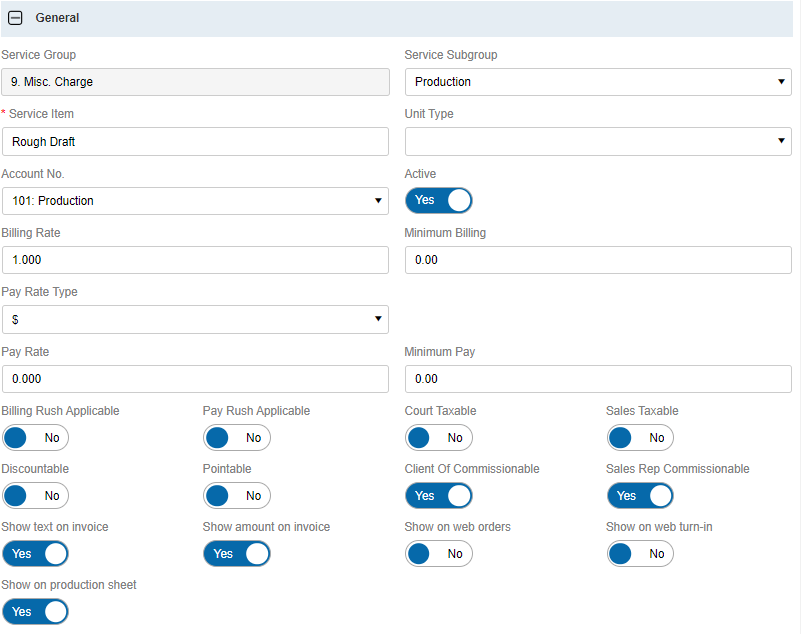Enable the Discountable toggle
The height and width of the screenshot is (634, 801).
[x=35, y=496]
